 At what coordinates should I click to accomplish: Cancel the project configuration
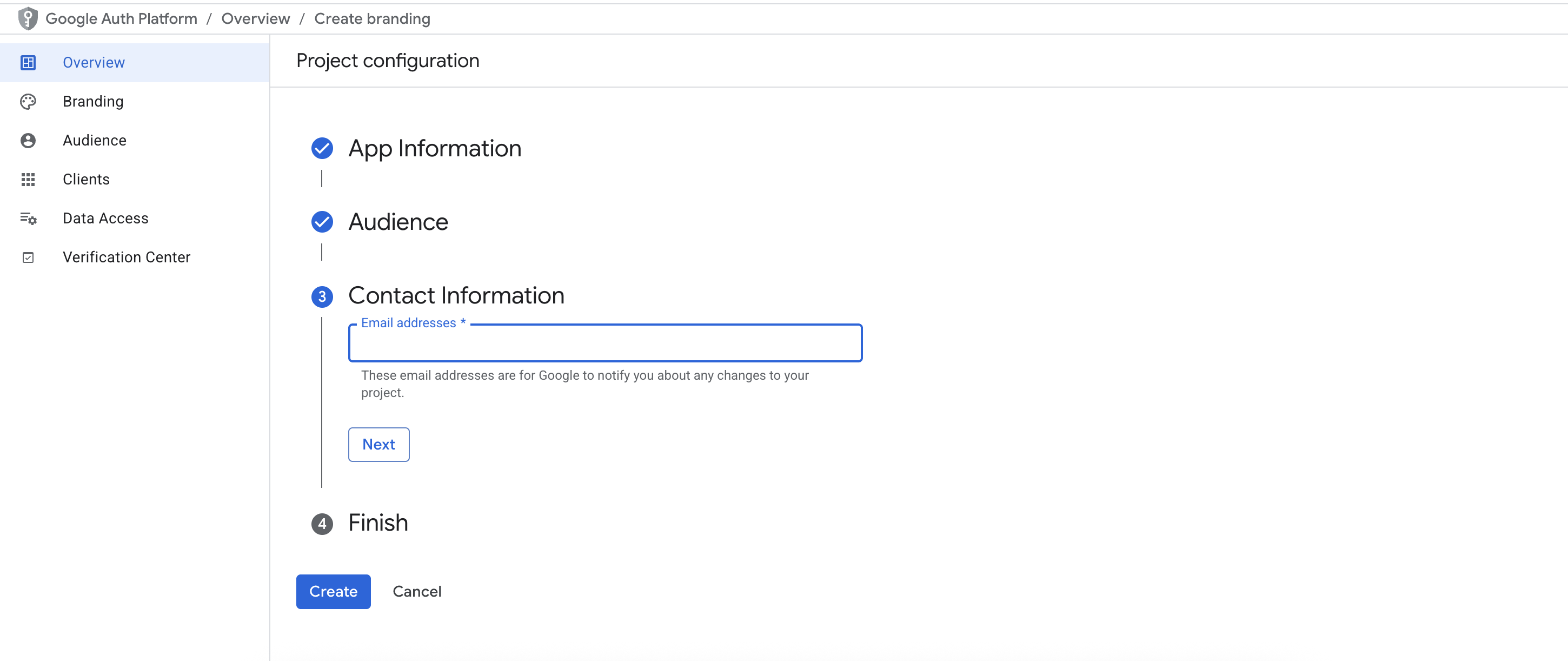(x=417, y=591)
